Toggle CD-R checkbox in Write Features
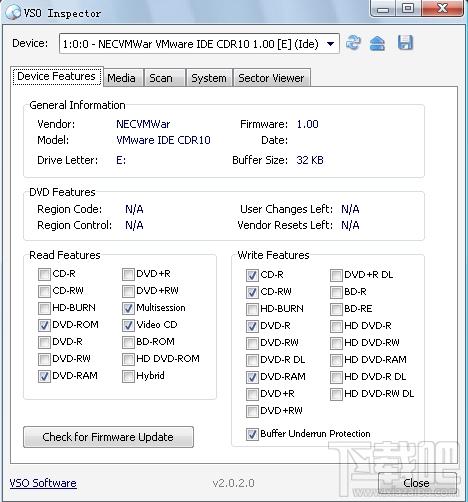Image resolution: width=468 pixels, height=502 pixels. [252, 275]
